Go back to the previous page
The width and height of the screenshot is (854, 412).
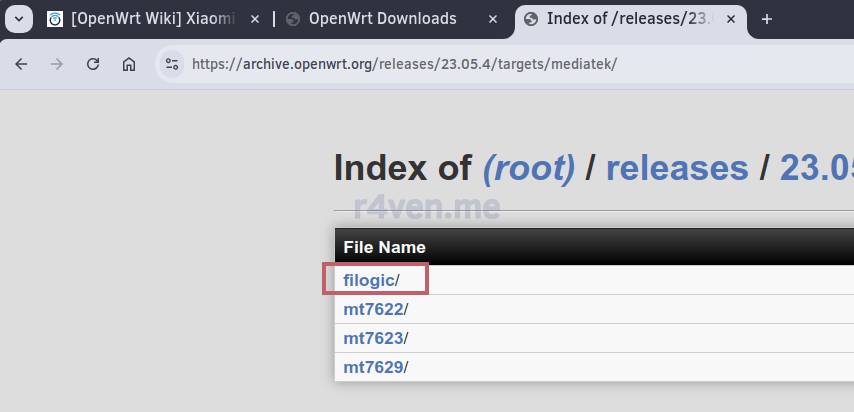22,64
